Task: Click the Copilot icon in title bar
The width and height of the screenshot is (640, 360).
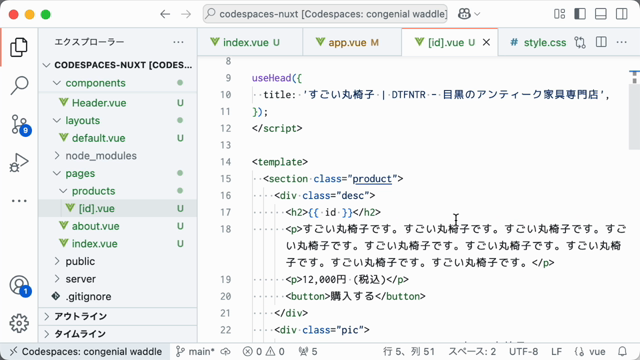Action: (x=464, y=14)
